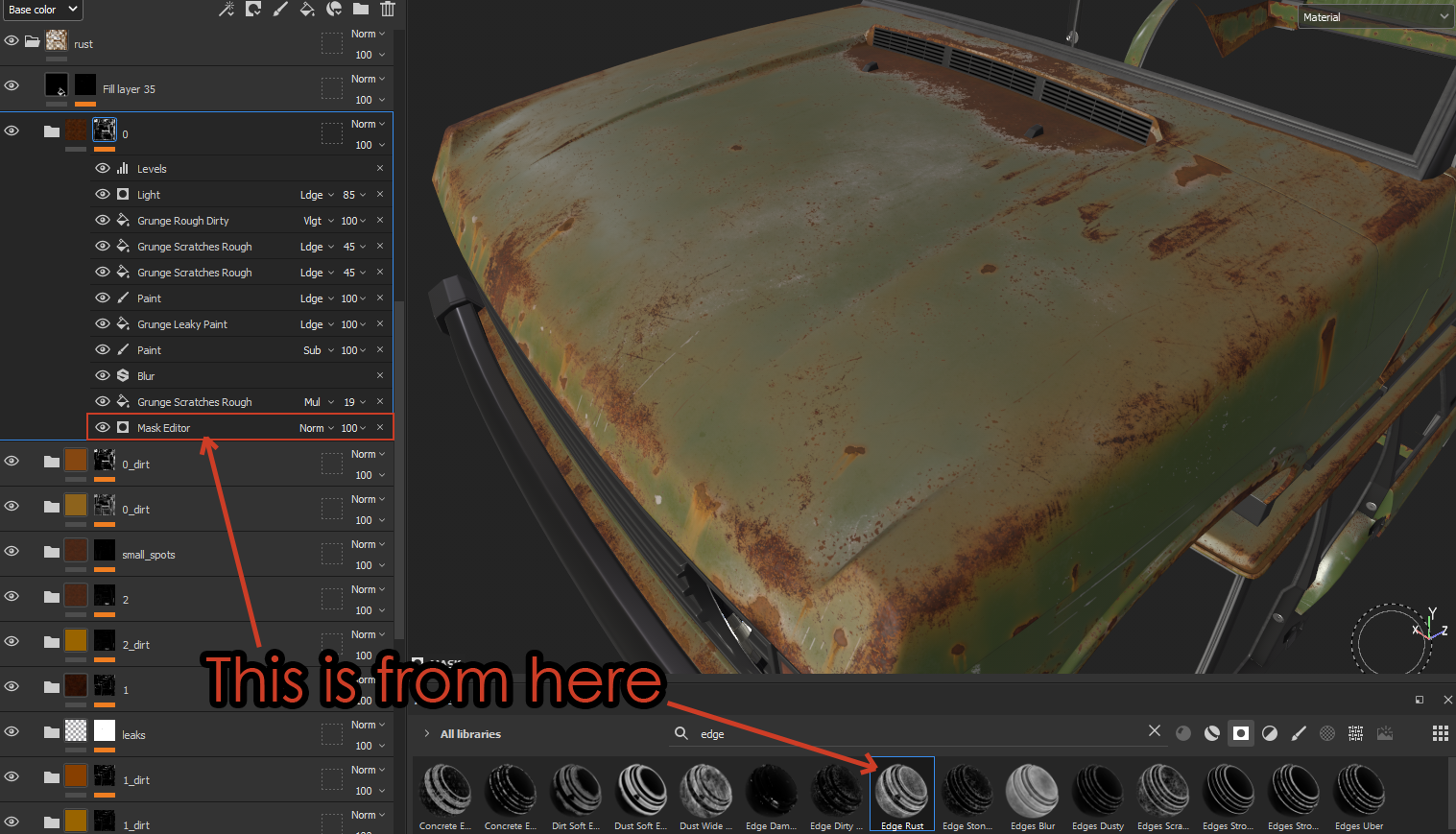Hide the rust layer group
Image resolution: width=1456 pixels, height=834 pixels.
[x=12, y=41]
